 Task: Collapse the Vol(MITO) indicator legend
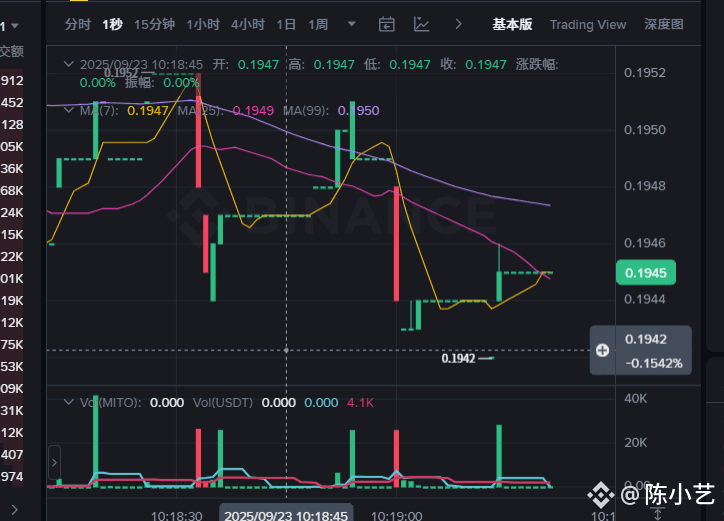[x=69, y=402]
